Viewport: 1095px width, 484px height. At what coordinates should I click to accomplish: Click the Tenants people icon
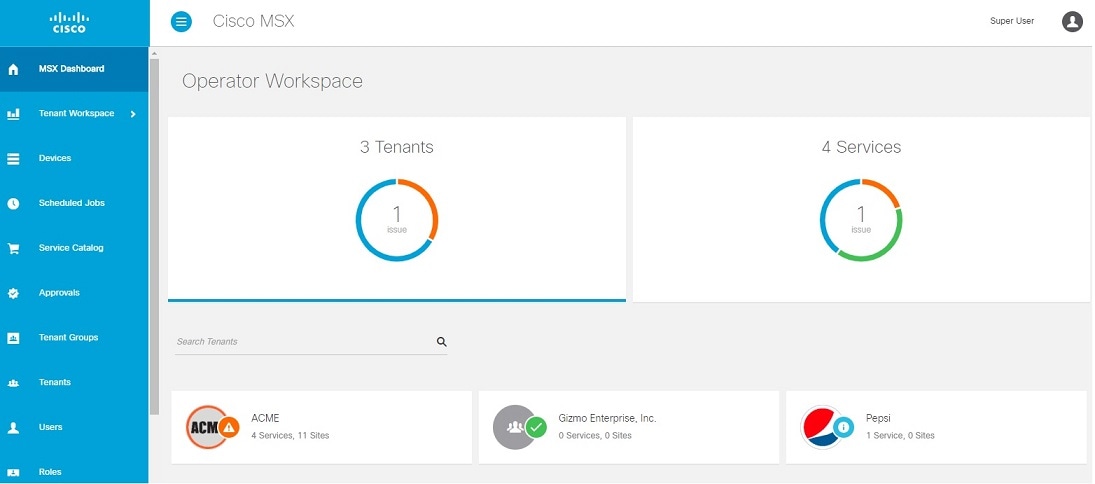[x=13, y=383]
